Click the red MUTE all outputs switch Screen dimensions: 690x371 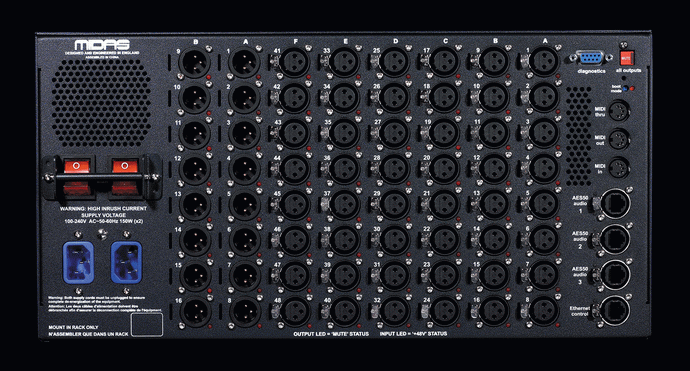(627, 58)
